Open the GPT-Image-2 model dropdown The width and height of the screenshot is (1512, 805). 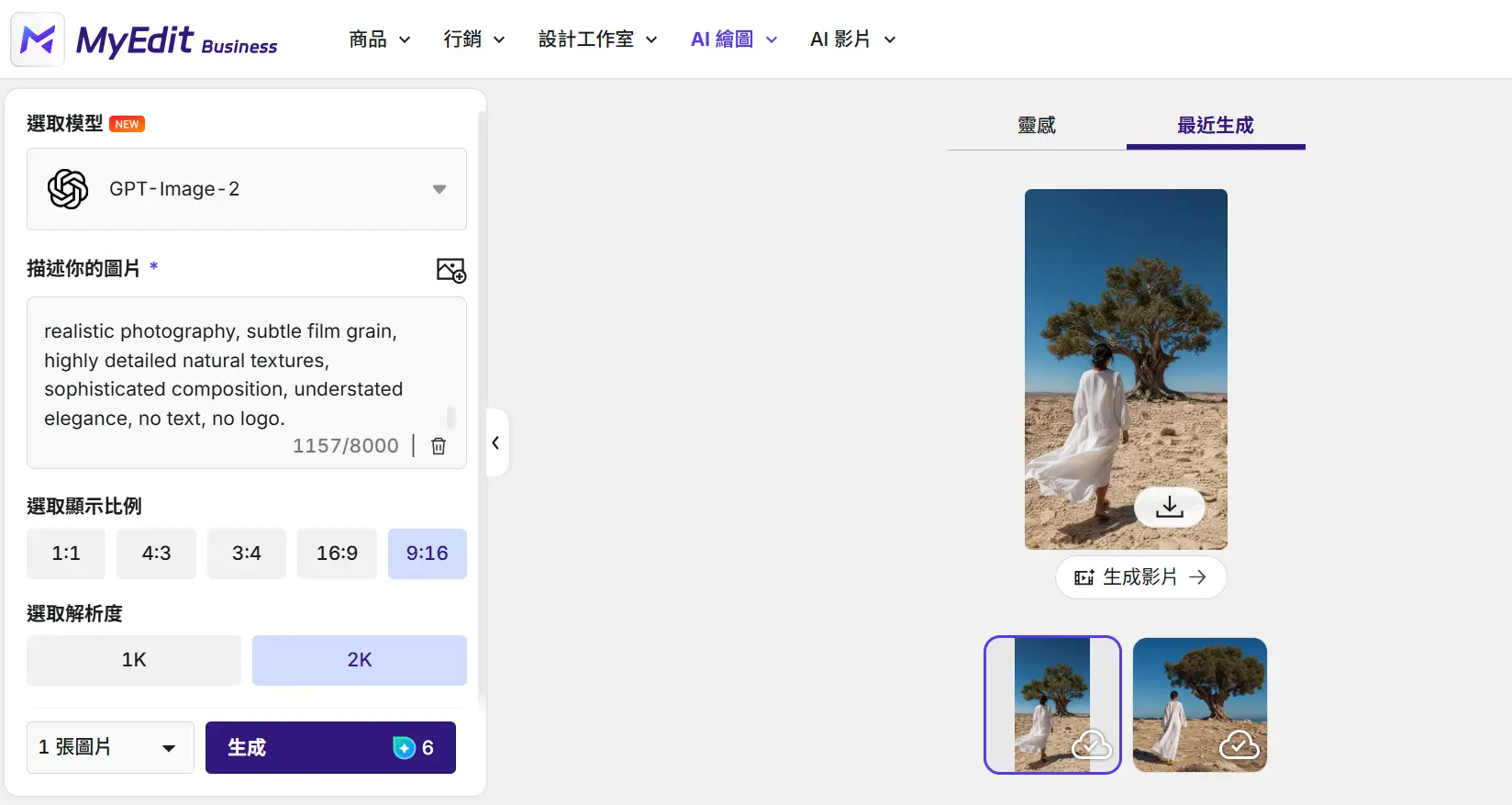click(247, 189)
